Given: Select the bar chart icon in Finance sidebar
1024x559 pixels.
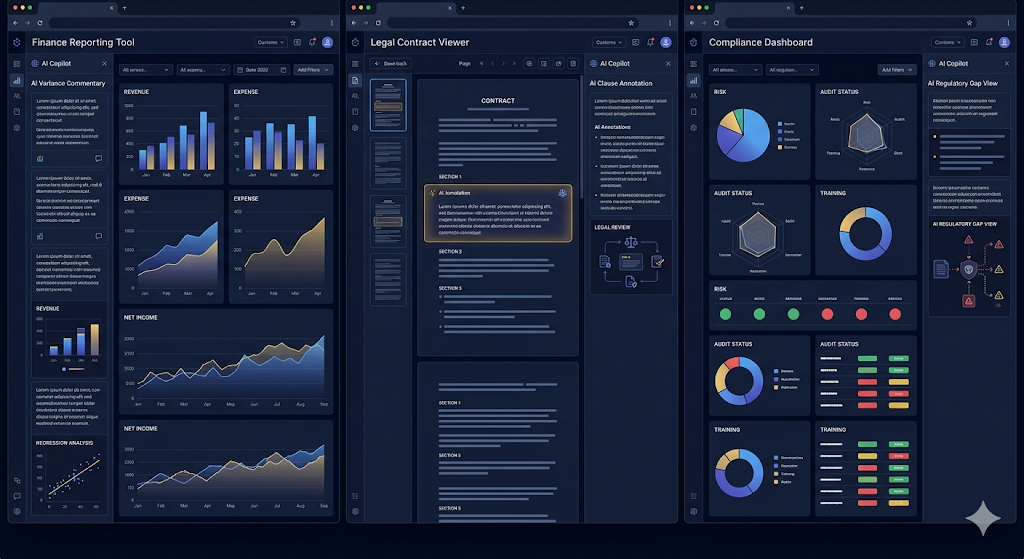Looking at the screenshot, I should click(16, 80).
